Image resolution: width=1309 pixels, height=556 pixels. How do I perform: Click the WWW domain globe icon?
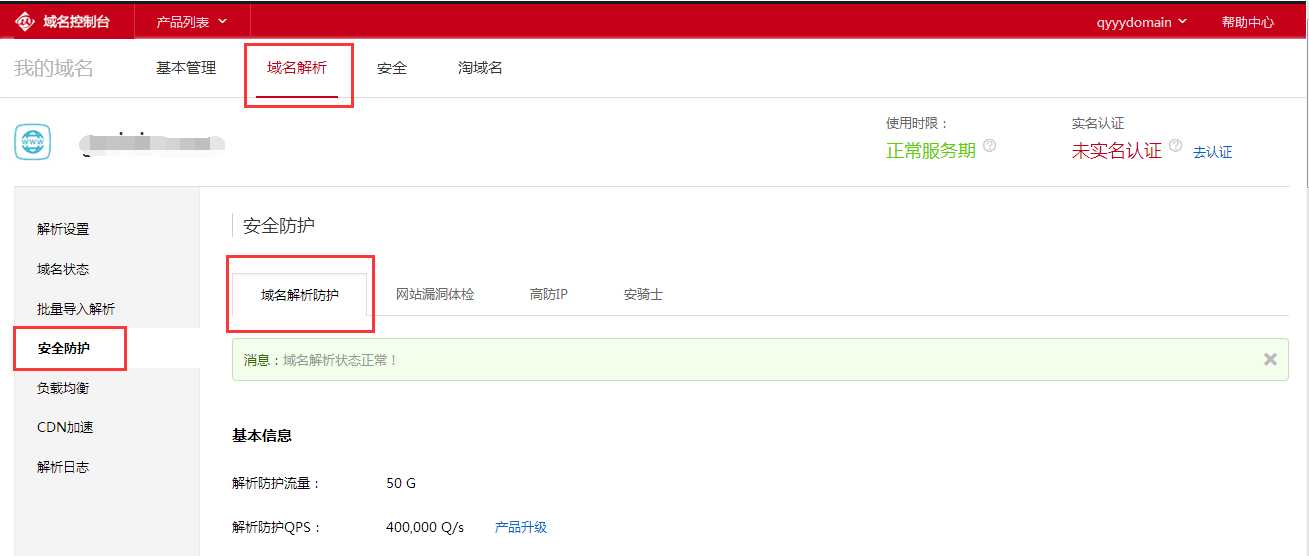click(33, 142)
